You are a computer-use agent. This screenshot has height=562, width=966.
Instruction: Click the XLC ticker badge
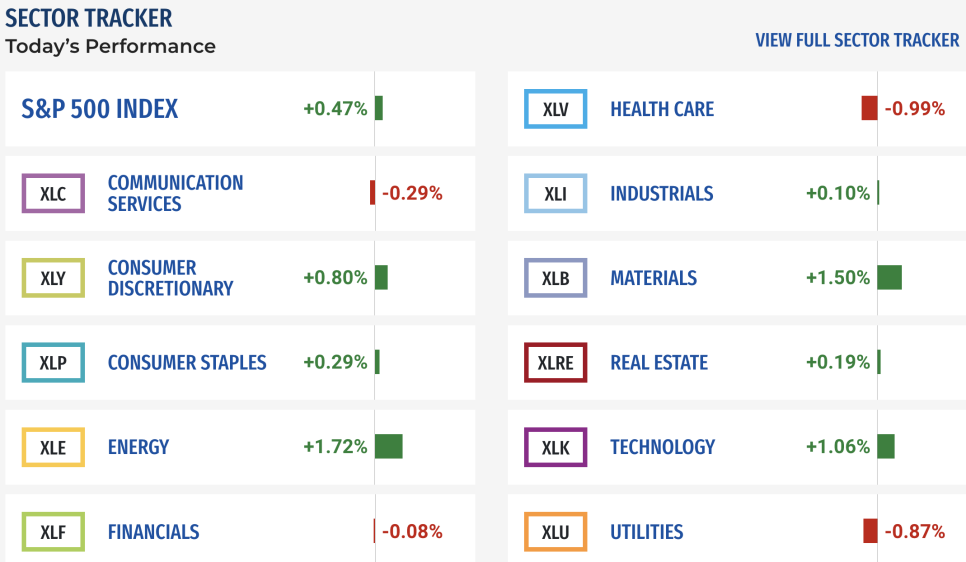click(x=53, y=193)
